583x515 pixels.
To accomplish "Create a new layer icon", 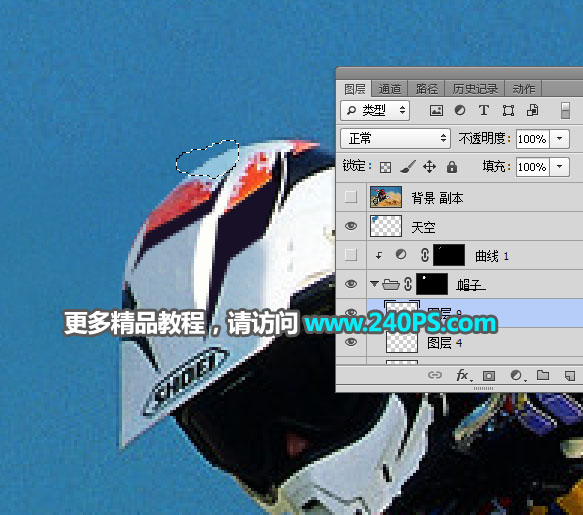I will (570, 376).
